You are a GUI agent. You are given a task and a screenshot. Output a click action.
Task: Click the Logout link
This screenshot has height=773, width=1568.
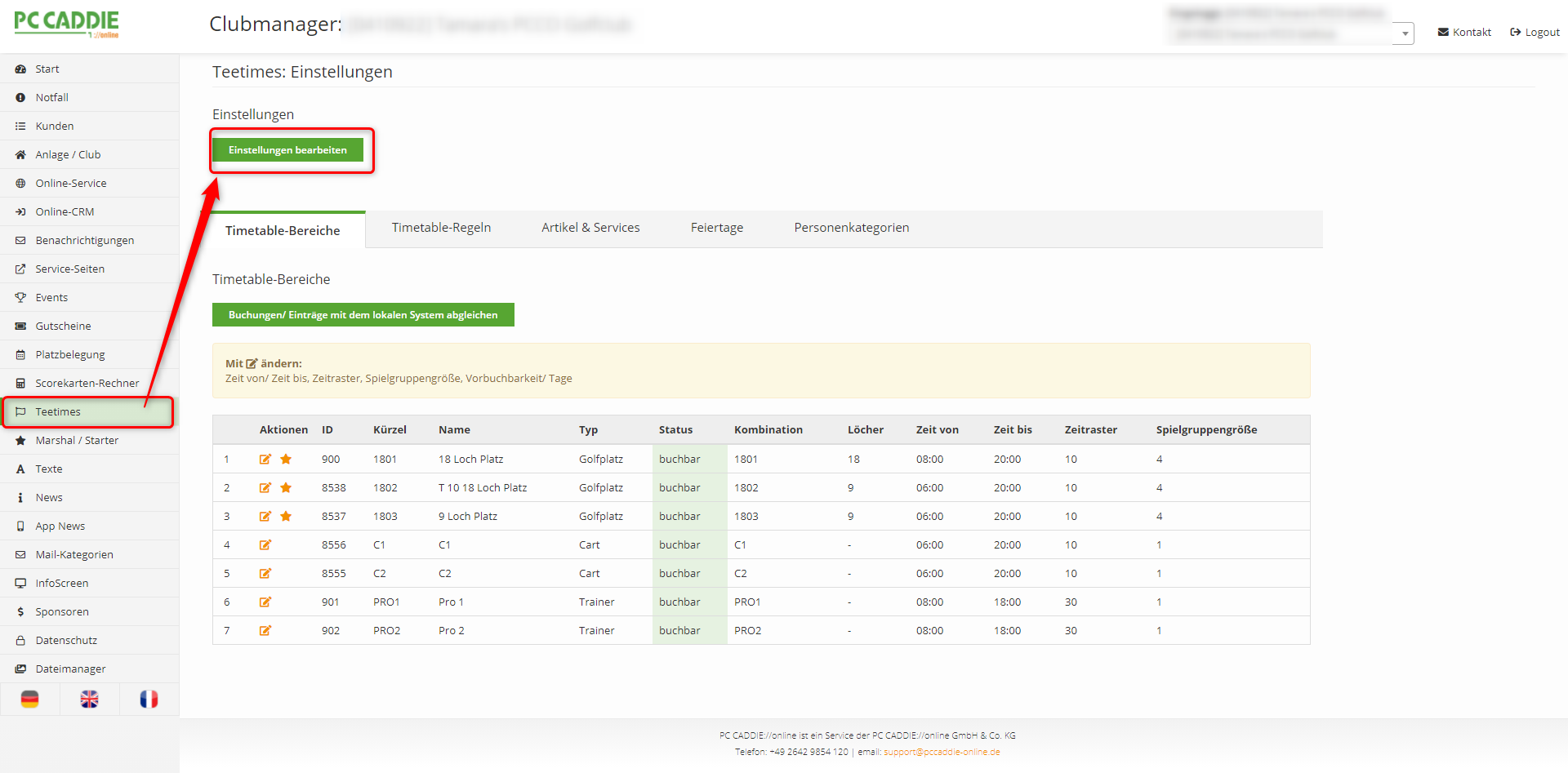[x=1535, y=33]
